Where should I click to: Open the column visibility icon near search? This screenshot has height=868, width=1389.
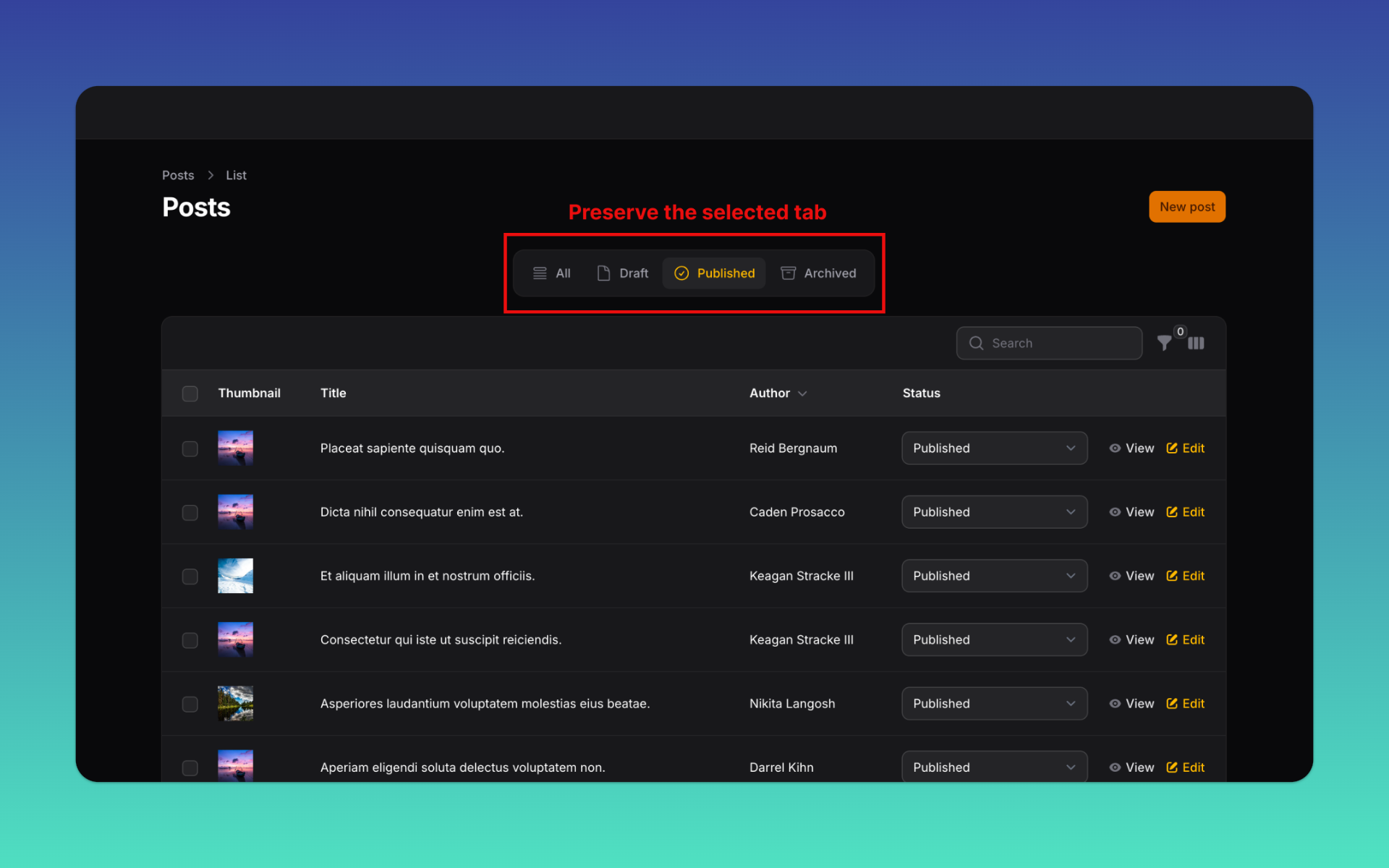pos(1196,343)
